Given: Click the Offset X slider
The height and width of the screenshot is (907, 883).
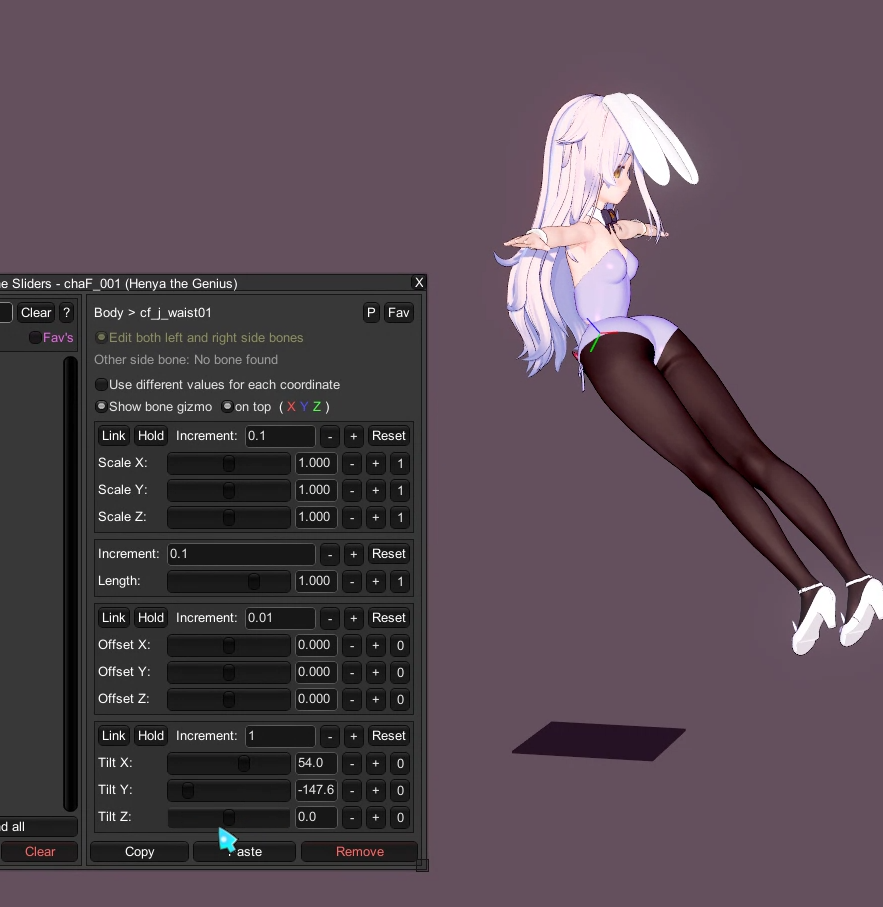Looking at the screenshot, I should [229, 645].
